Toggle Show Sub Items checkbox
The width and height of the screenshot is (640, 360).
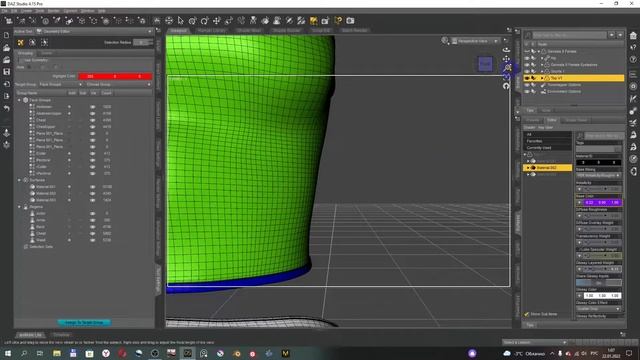527,314
